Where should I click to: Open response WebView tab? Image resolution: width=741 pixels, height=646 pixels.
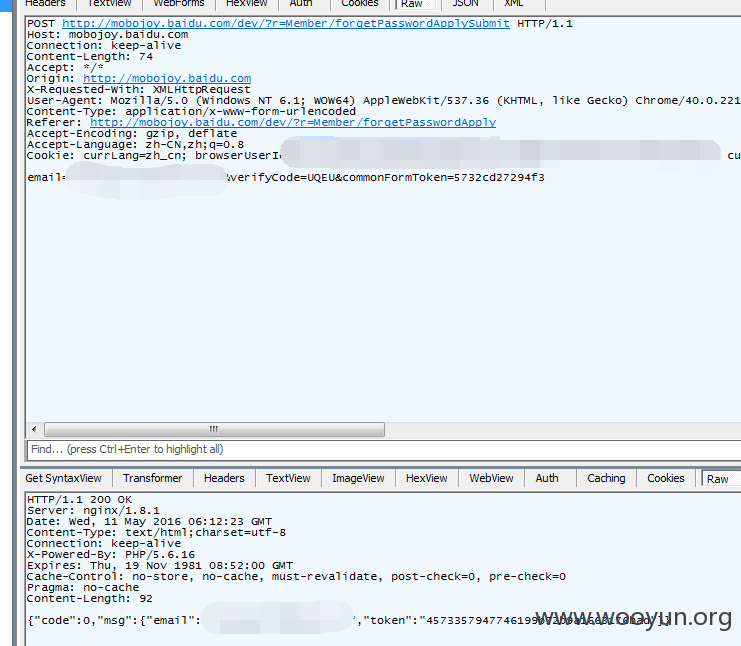point(491,478)
